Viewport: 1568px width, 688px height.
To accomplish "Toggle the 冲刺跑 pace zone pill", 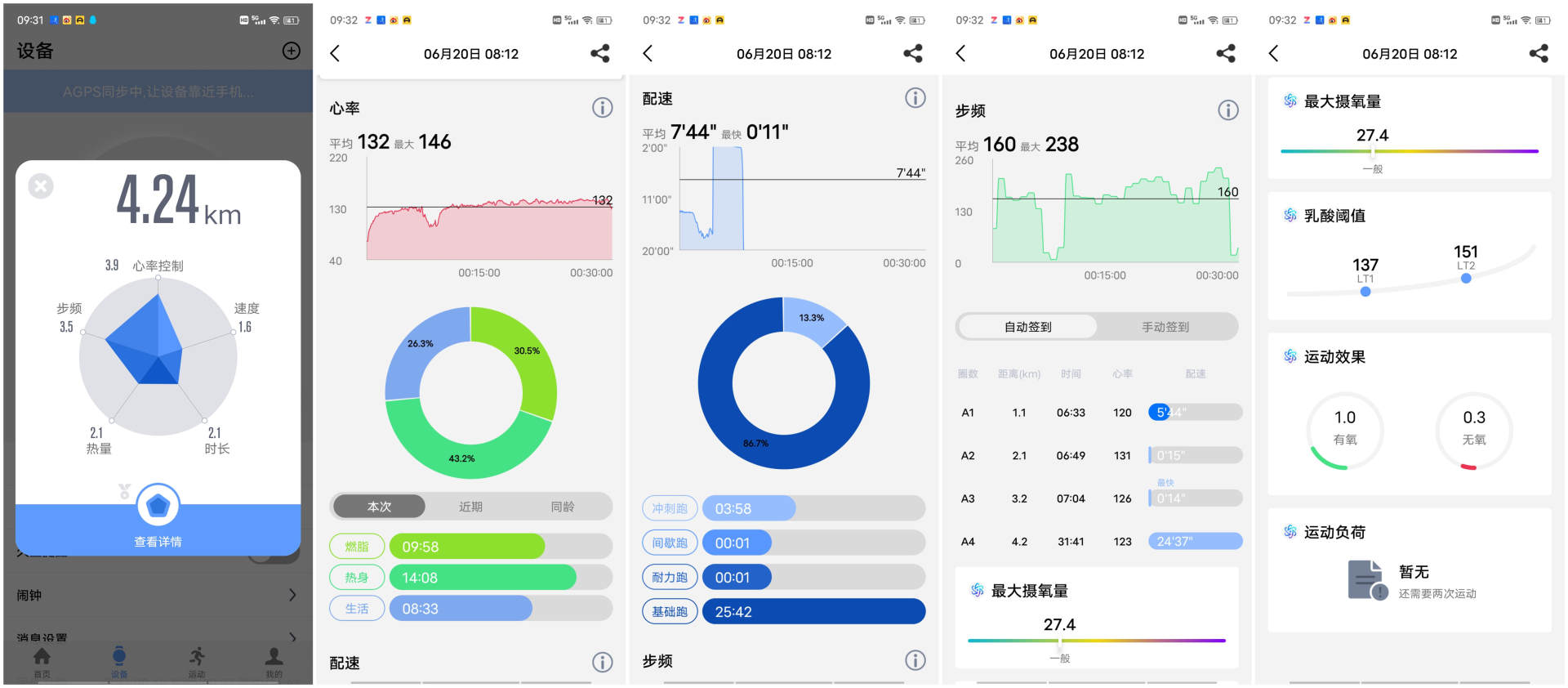I will tap(670, 508).
